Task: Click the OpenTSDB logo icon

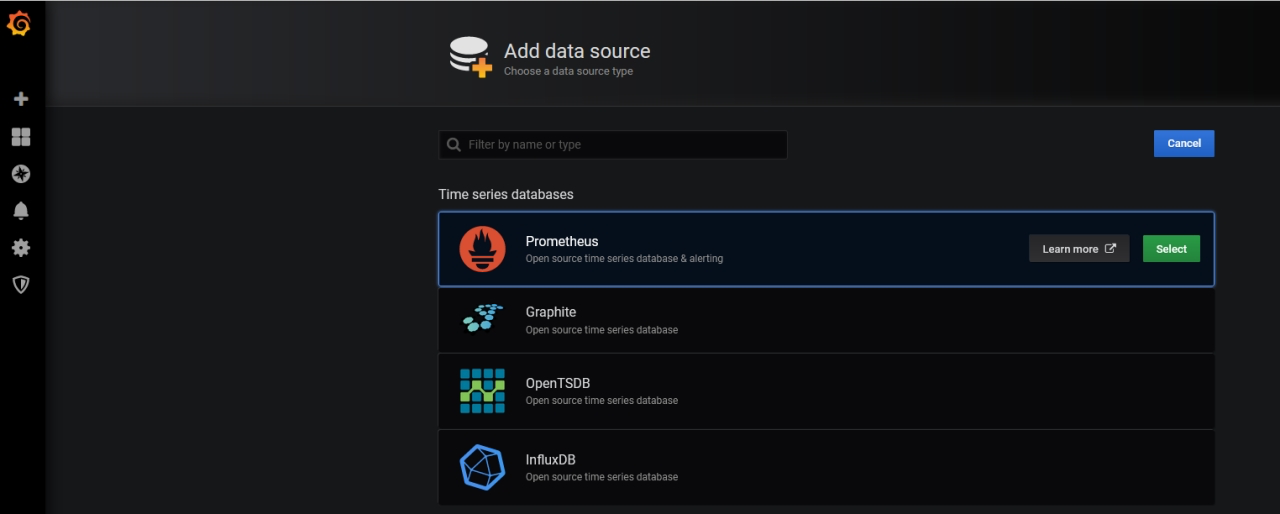Action: pos(483,391)
